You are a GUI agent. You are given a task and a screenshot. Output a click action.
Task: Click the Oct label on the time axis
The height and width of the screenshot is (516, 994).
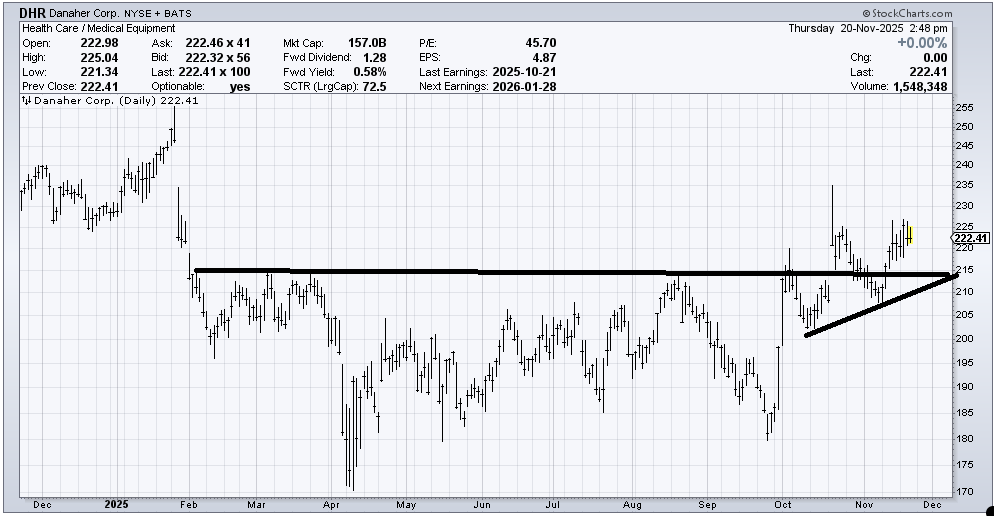click(782, 503)
